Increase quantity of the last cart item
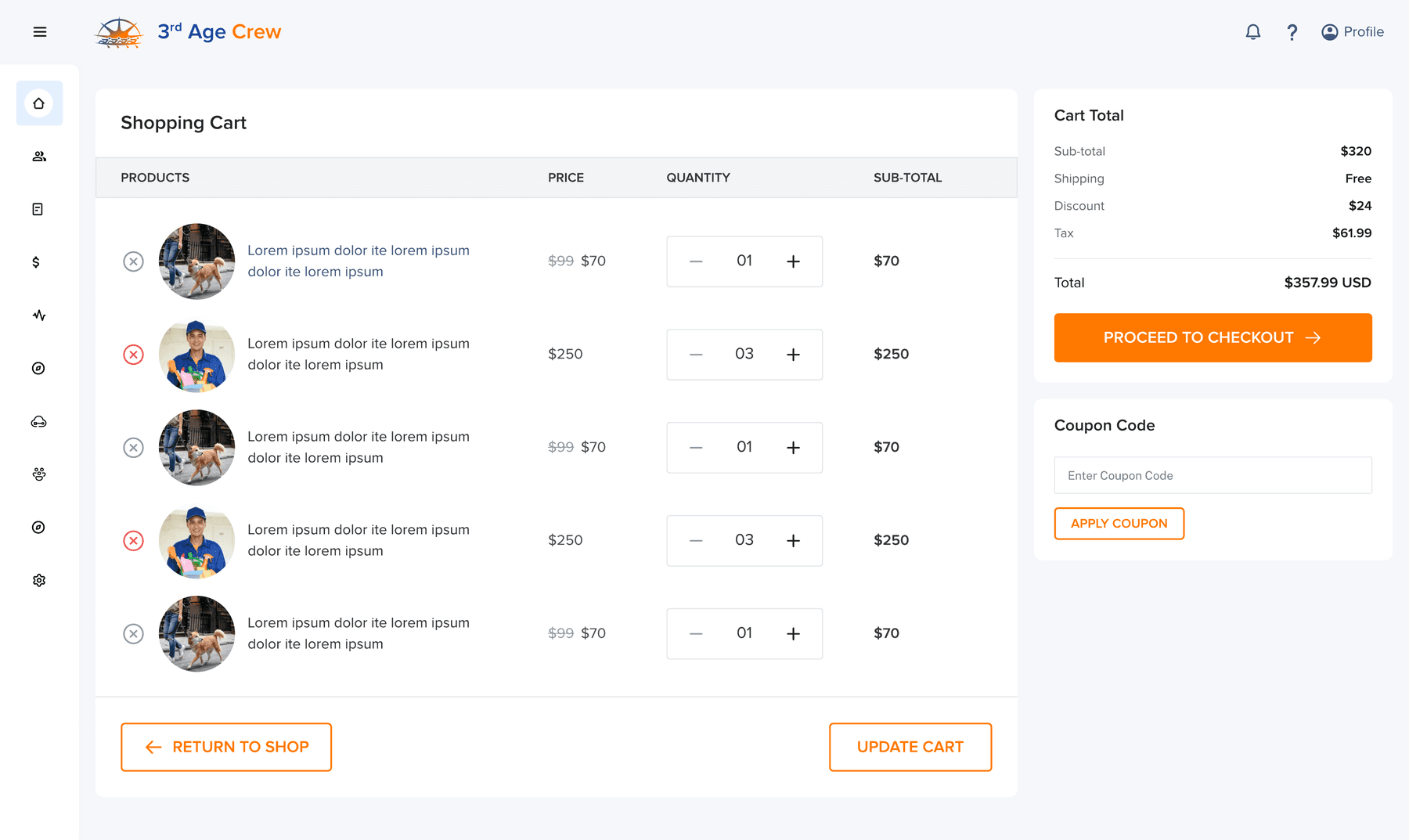1409x840 pixels. tap(793, 634)
